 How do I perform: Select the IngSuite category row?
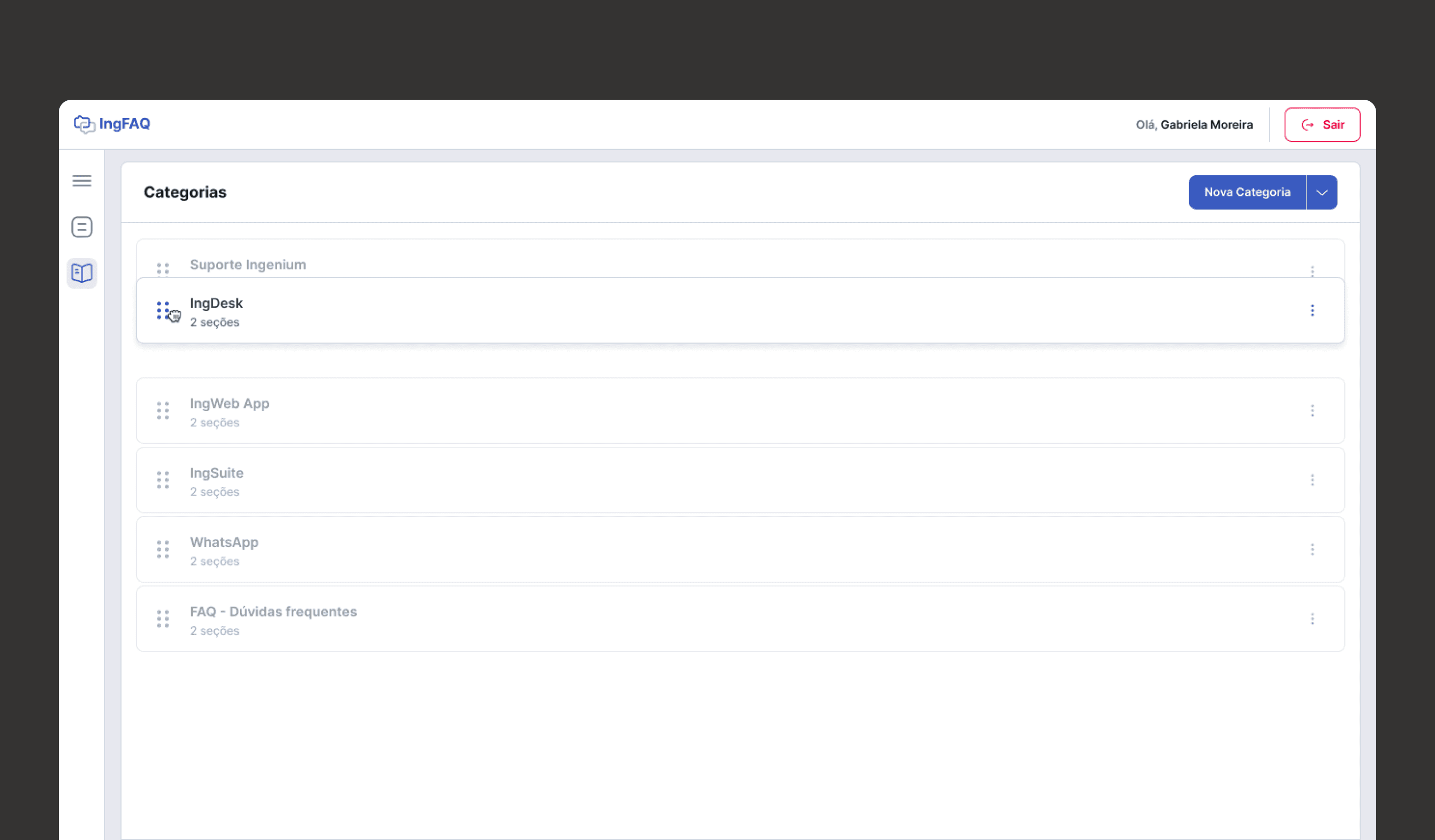683,480
